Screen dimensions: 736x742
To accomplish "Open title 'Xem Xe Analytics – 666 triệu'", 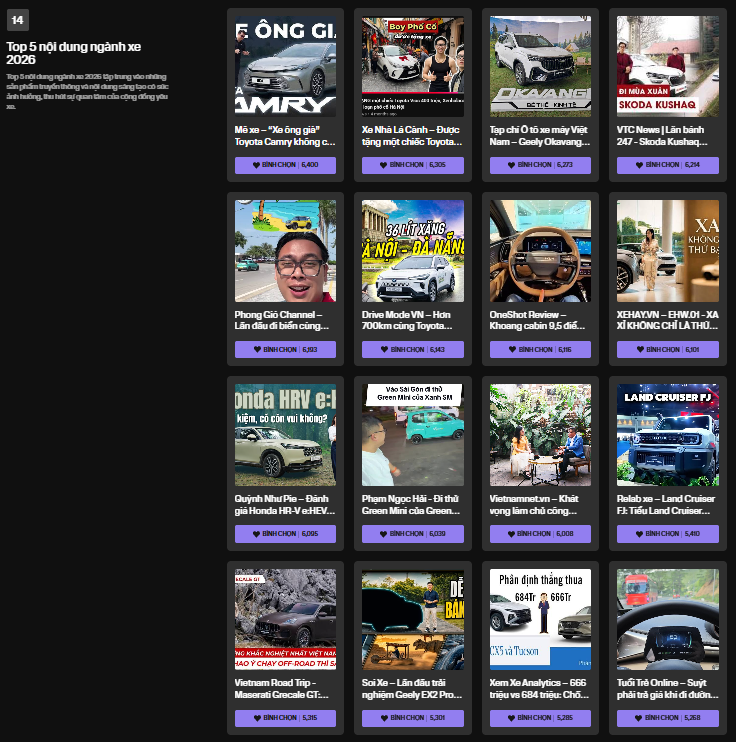I will tap(540, 689).
